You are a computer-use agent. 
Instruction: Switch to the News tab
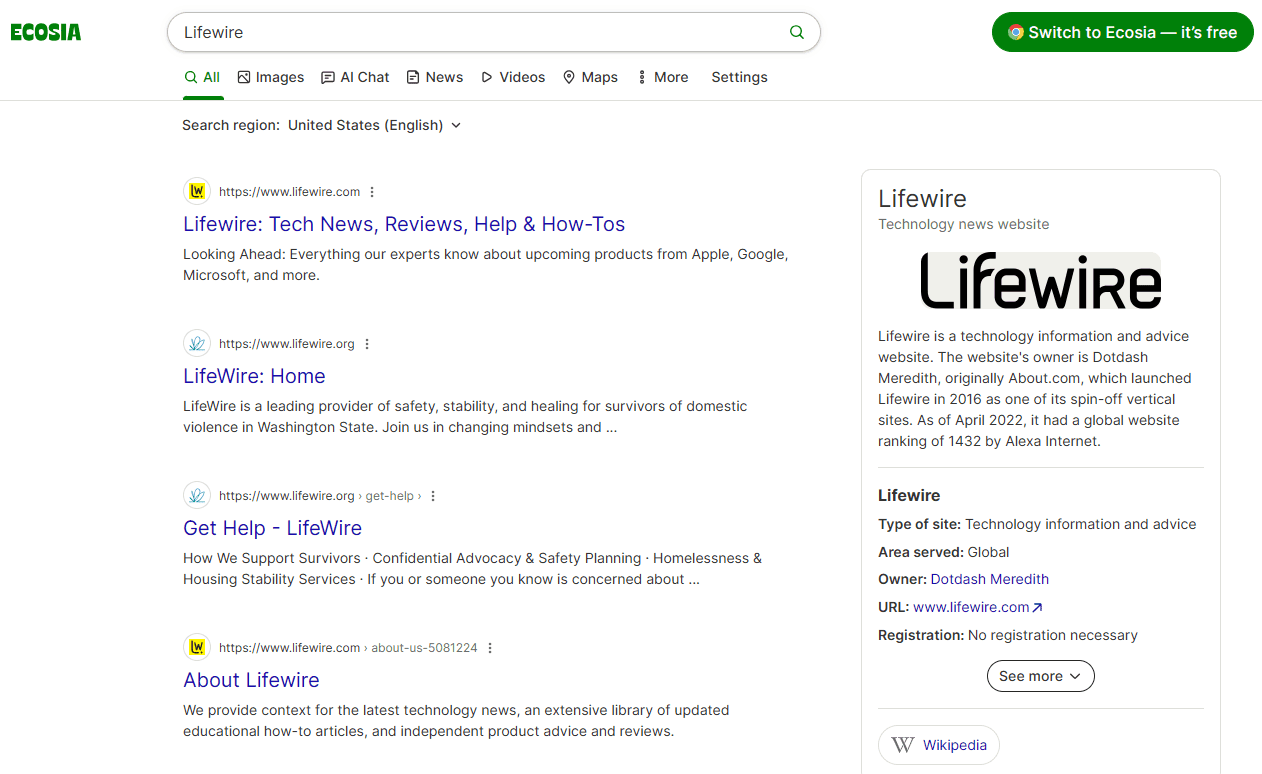[434, 77]
